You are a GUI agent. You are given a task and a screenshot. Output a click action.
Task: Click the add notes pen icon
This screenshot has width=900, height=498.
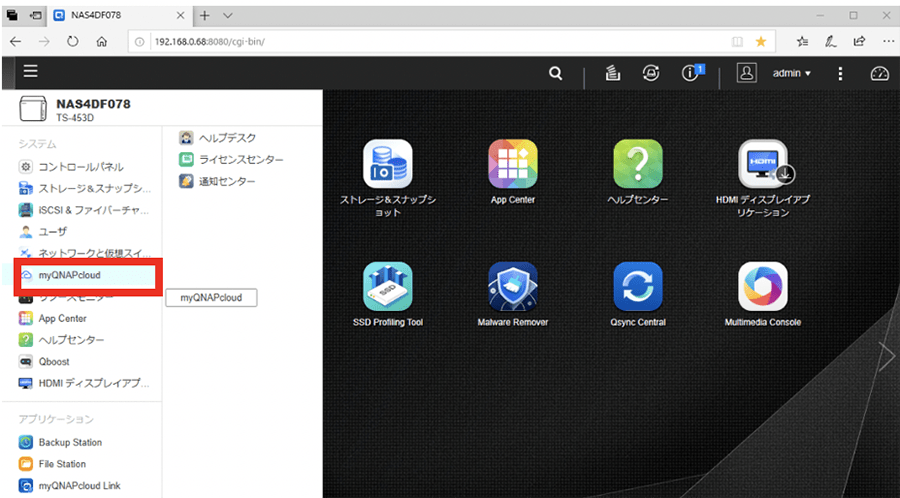(831, 41)
